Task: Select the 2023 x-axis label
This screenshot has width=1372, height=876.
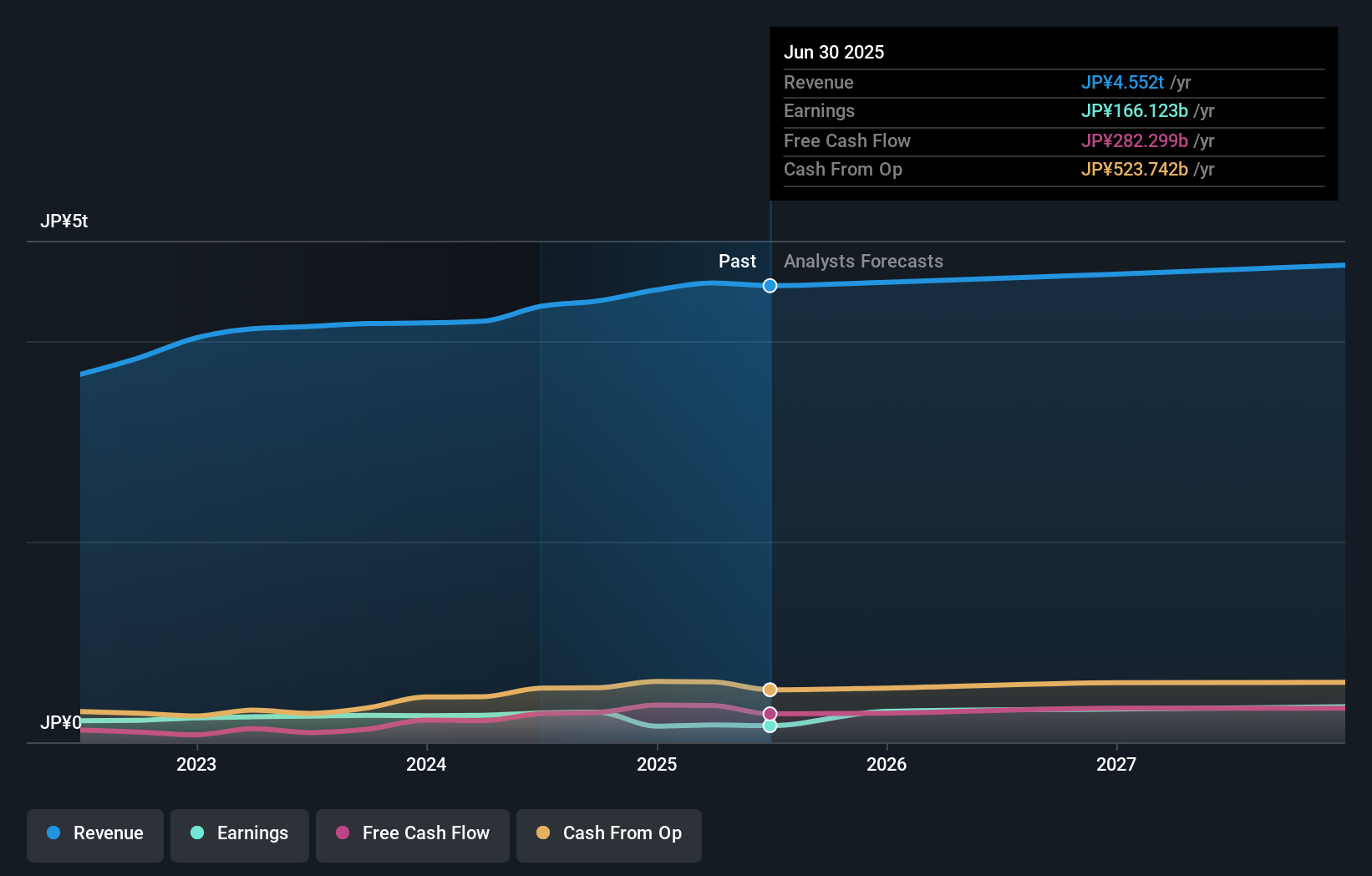Action: (196, 764)
